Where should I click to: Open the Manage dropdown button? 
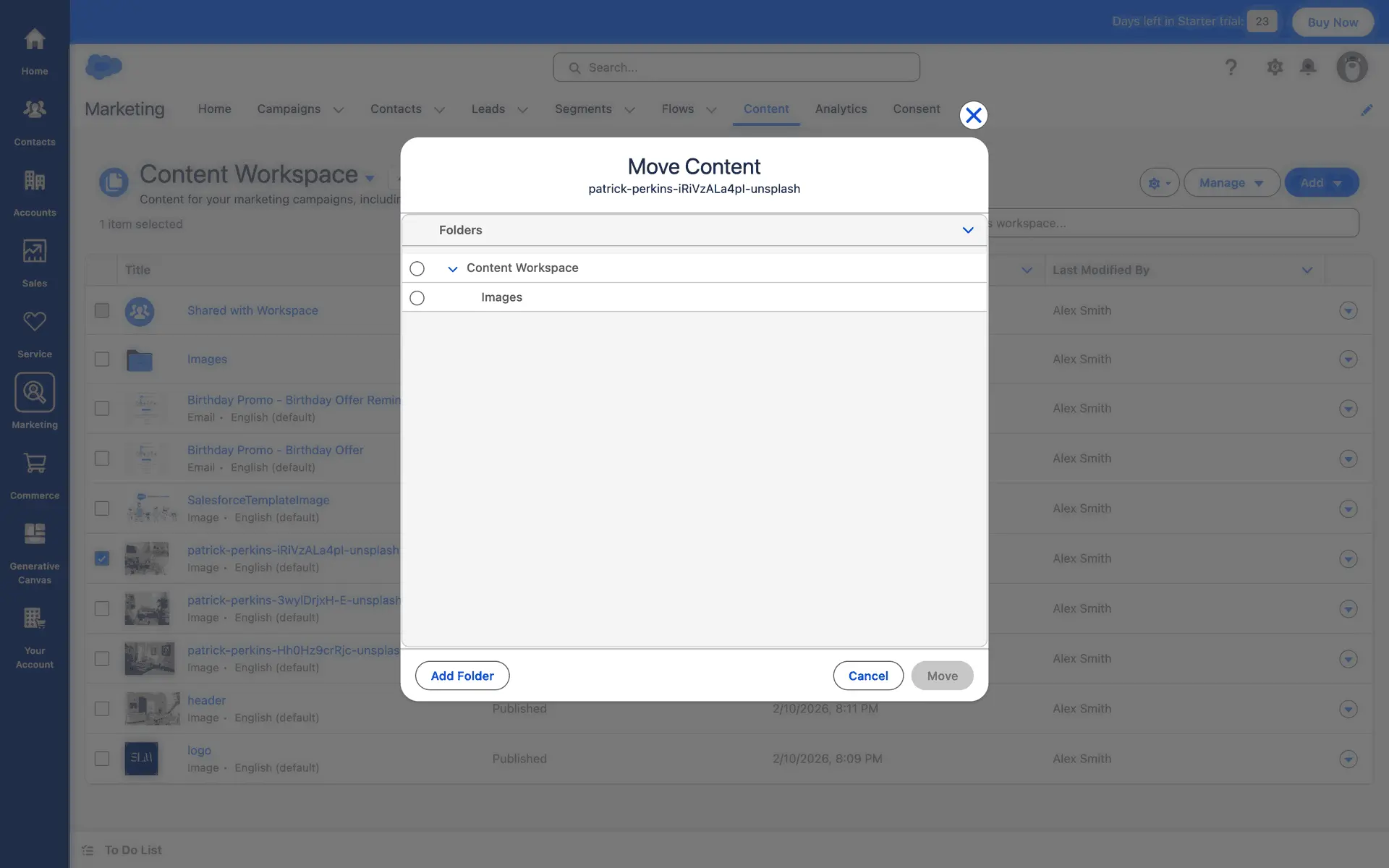[x=1231, y=183]
